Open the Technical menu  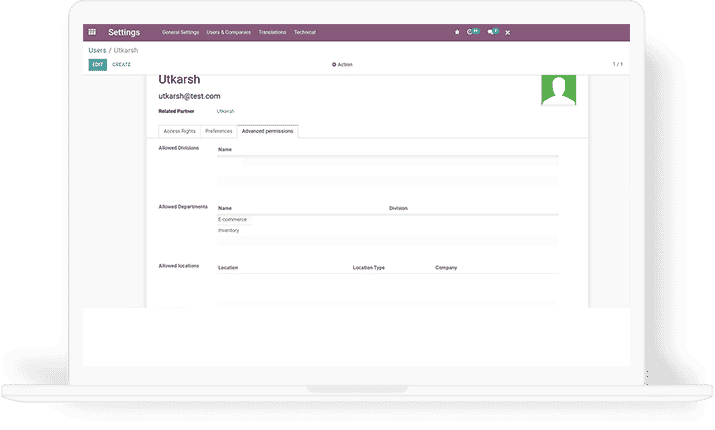pyautogui.click(x=305, y=32)
